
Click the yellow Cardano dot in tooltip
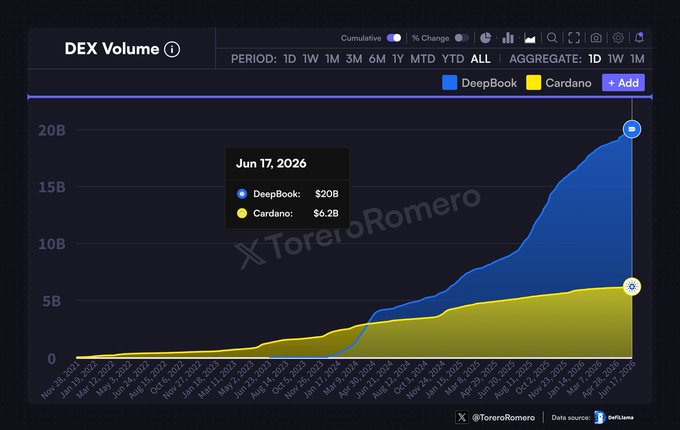242,213
